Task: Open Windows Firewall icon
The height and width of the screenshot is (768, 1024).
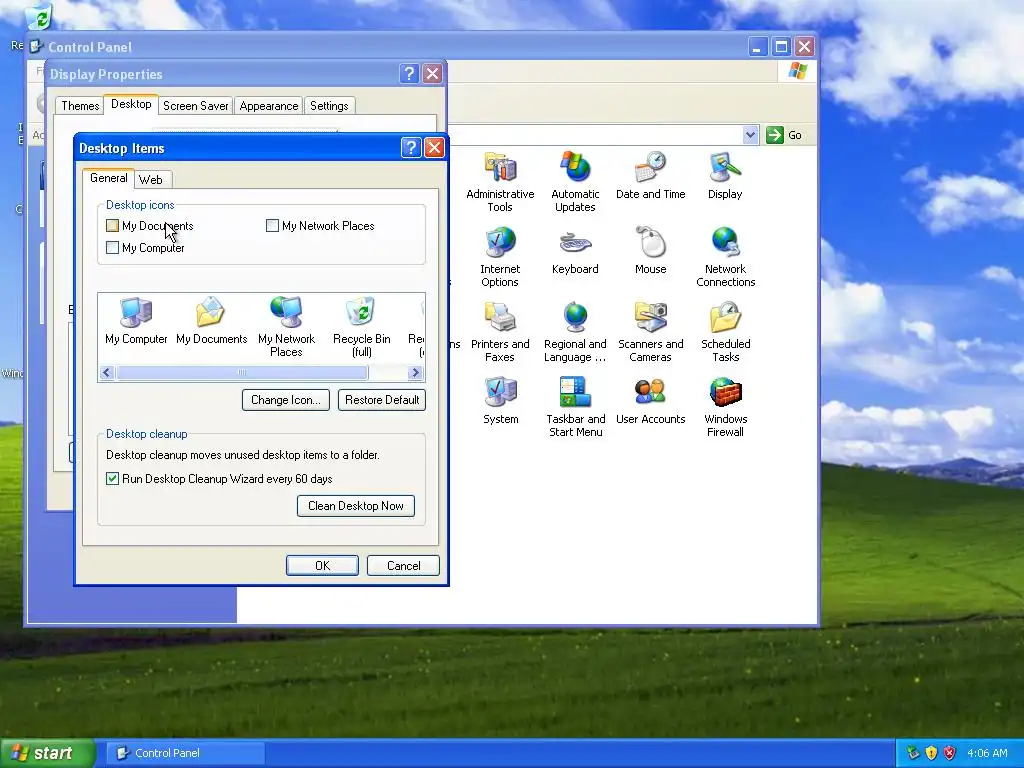Action: pos(726,407)
